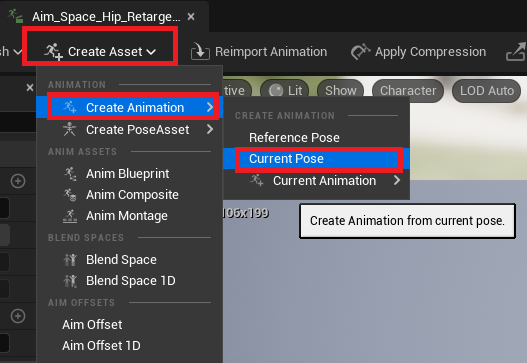Image resolution: width=527 pixels, height=363 pixels.
Task: Open the Character viewport menu
Action: tap(408, 90)
